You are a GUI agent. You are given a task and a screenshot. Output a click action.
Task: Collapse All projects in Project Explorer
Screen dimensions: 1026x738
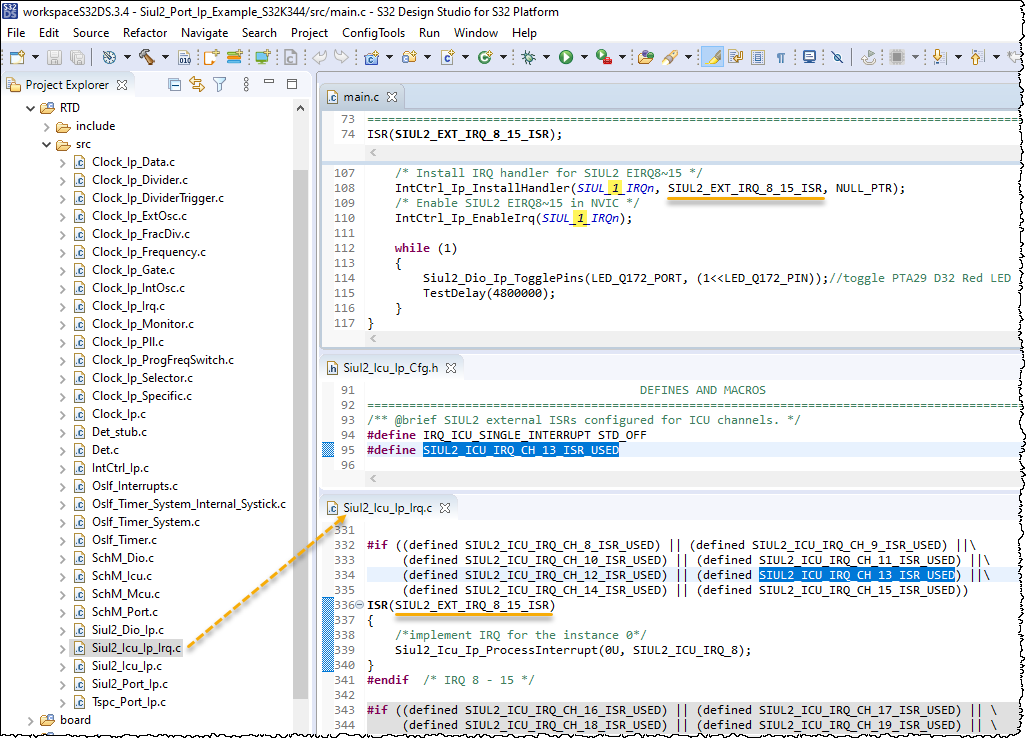175,84
